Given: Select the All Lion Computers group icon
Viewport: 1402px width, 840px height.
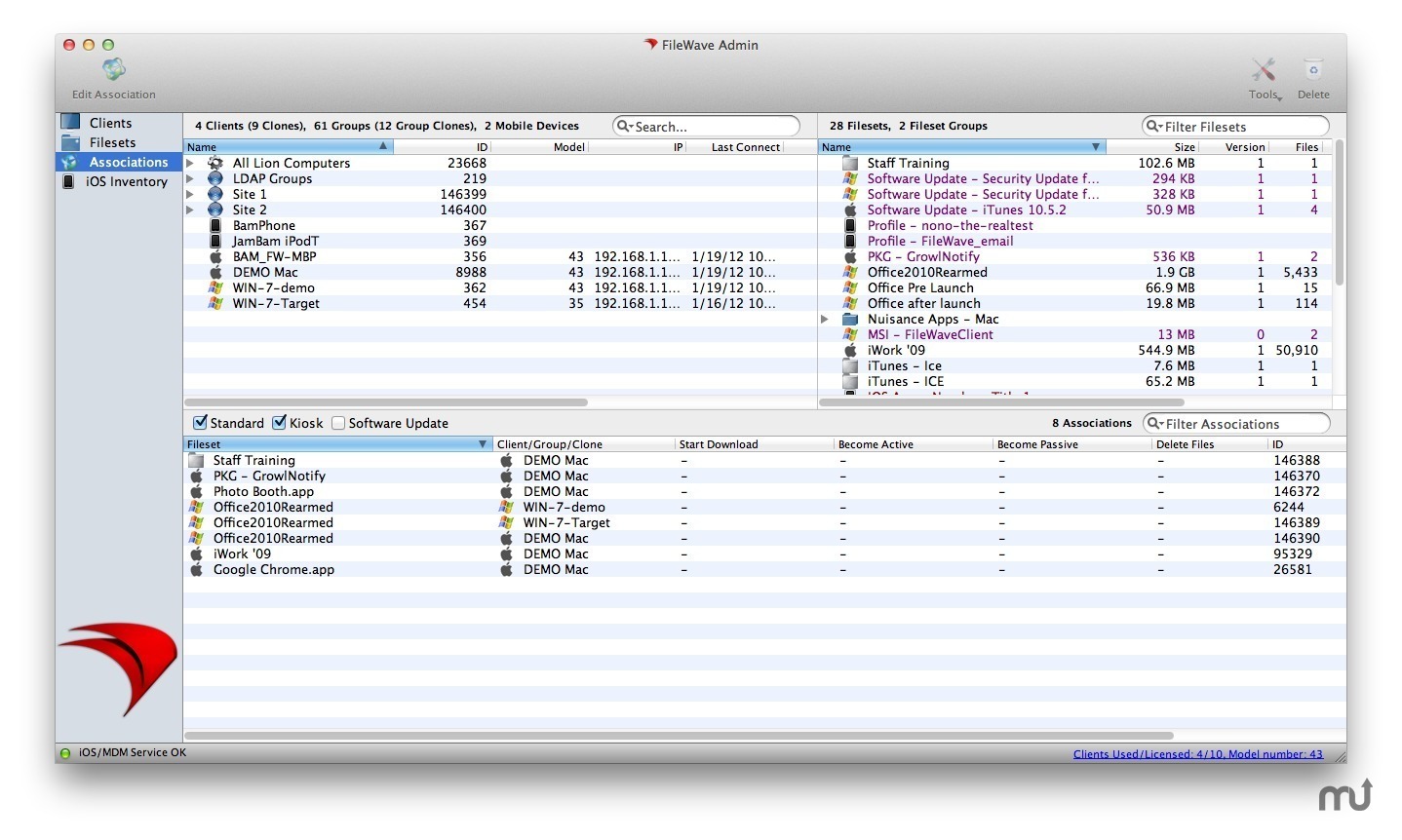Looking at the screenshot, I should (x=215, y=163).
